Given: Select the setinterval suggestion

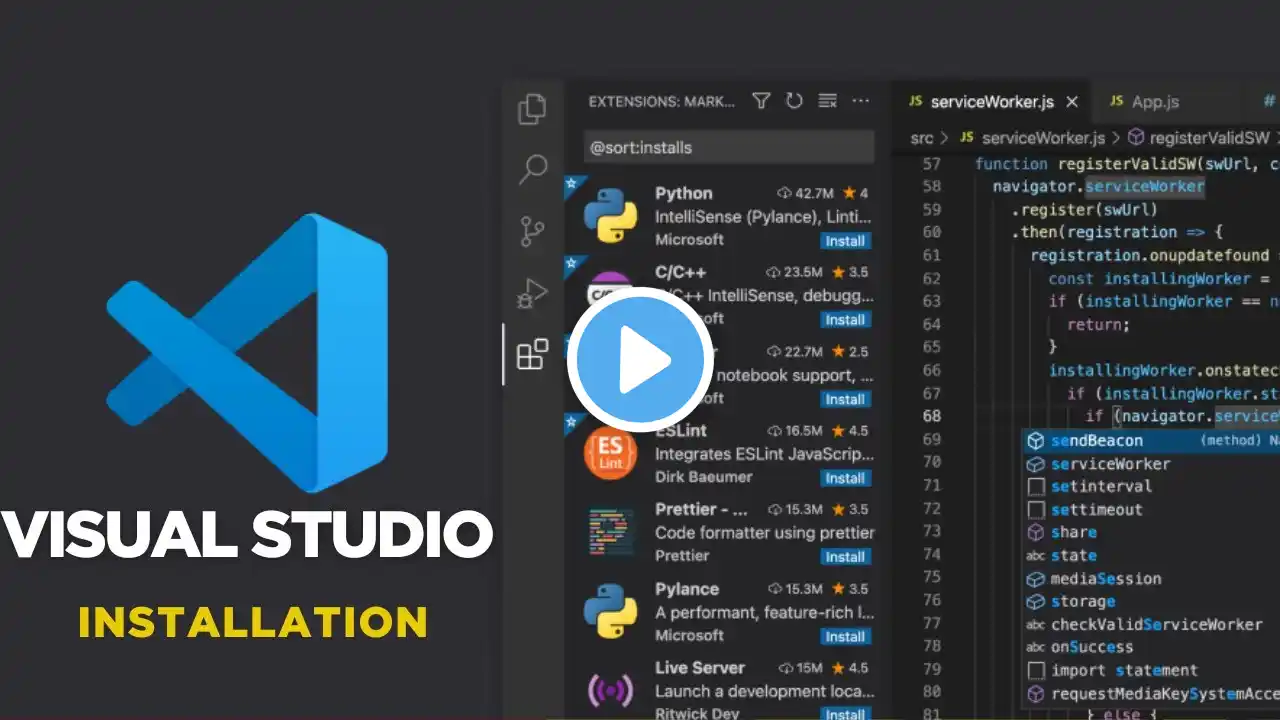Looking at the screenshot, I should [x=1151, y=487].
